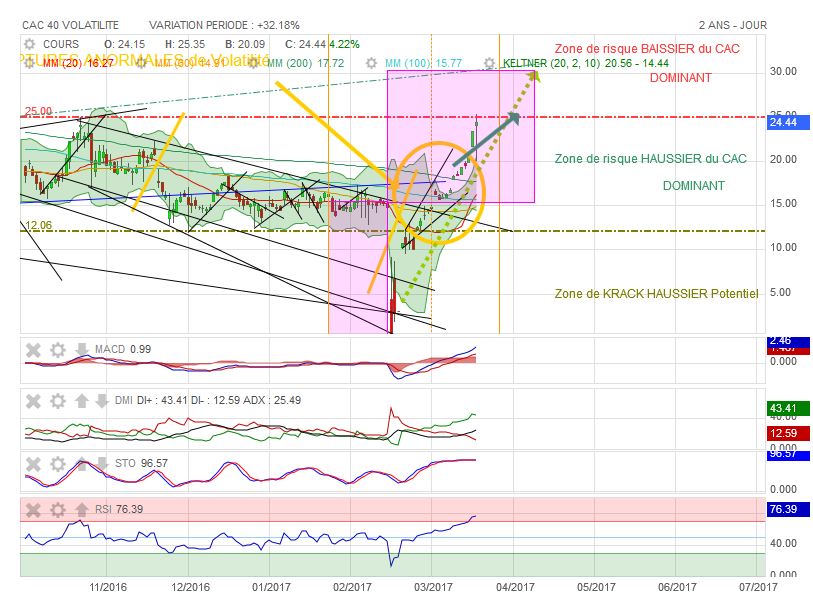Screen dimensions: 813x603
Task: Click 'Zone de risque BAISSIER du CAC' annotation
Action: [647, 49]
